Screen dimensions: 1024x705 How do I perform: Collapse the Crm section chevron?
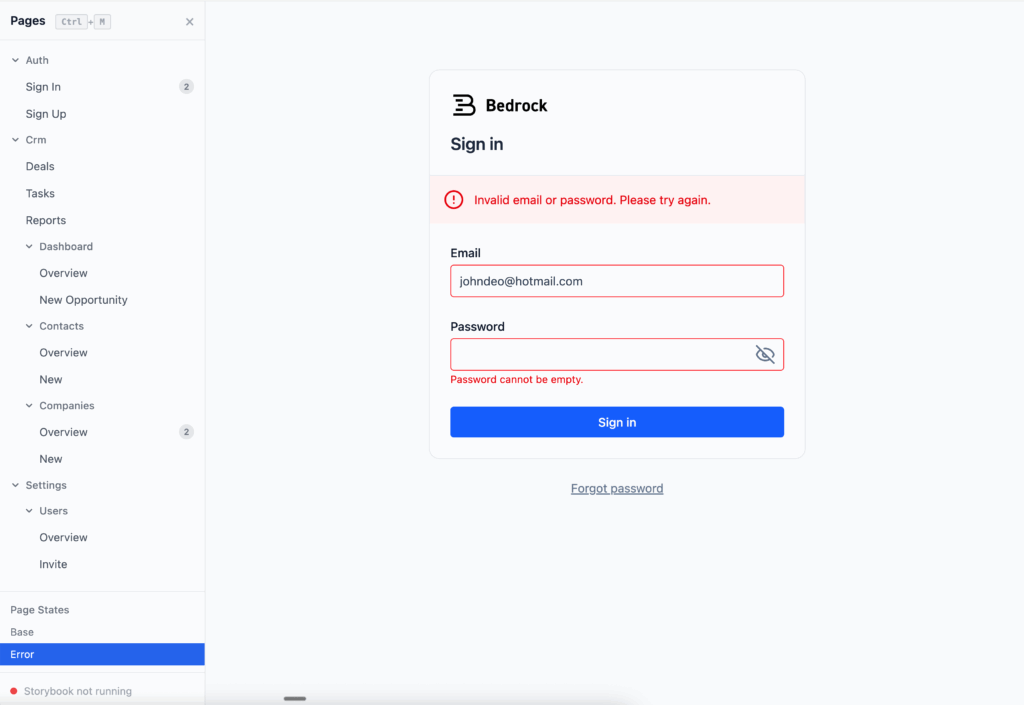[x=15, y=140]
